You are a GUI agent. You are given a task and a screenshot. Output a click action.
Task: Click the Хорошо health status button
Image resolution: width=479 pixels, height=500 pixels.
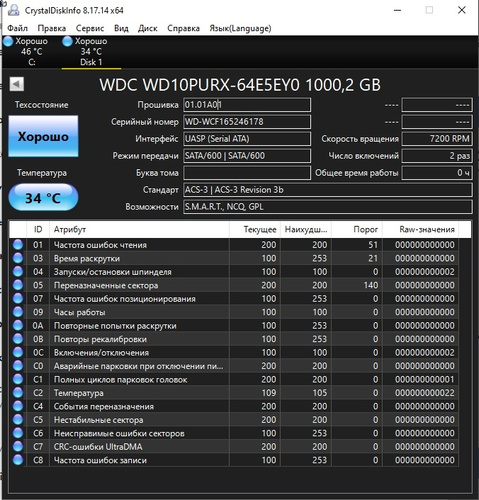coord(43,136)
